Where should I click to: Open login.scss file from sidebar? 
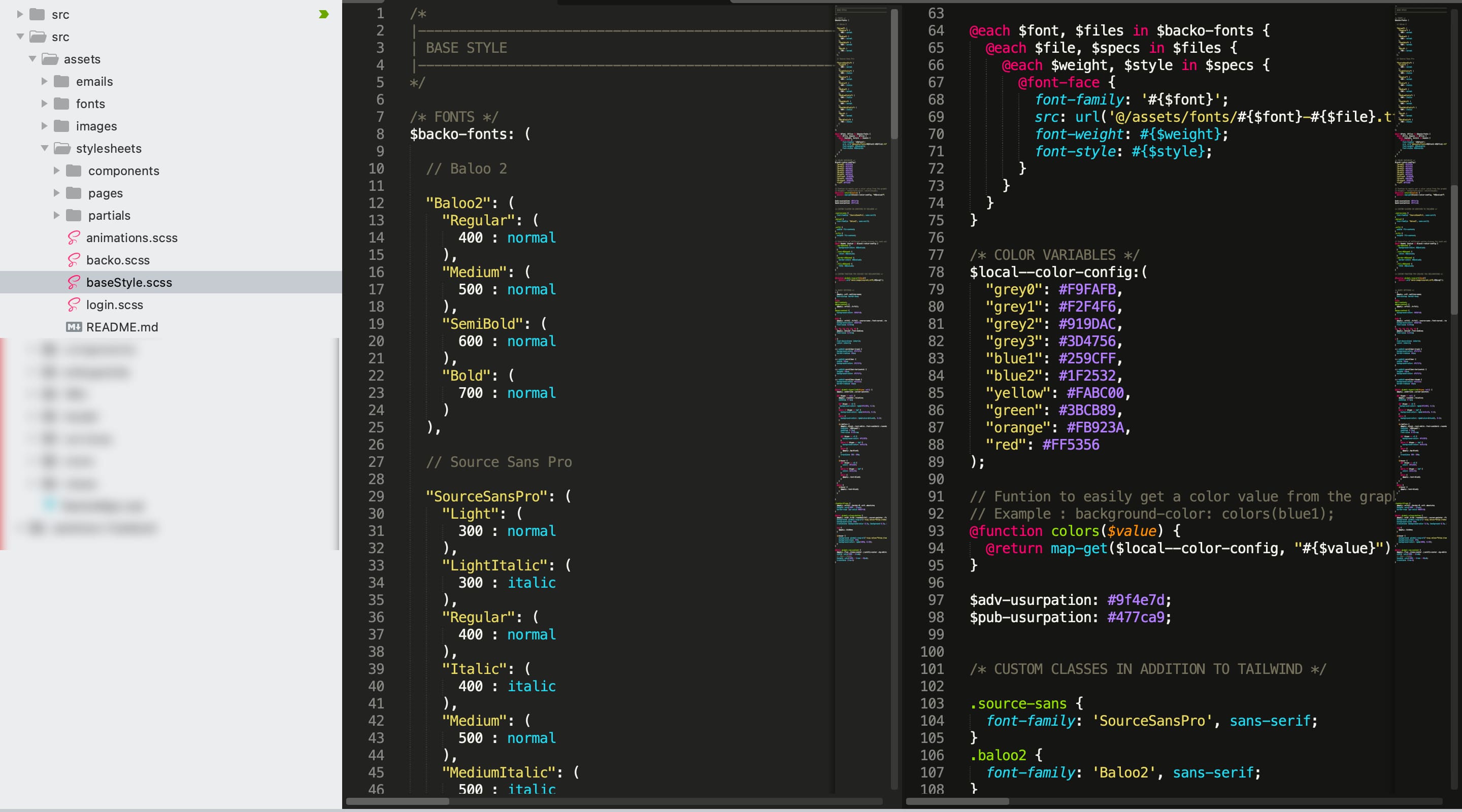pos(114,304)
